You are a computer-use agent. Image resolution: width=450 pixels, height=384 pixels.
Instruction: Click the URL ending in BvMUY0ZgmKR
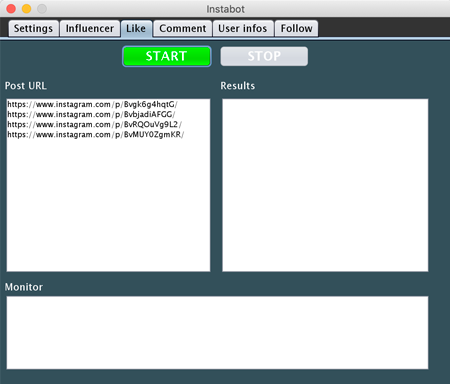[x=96, y=135]
